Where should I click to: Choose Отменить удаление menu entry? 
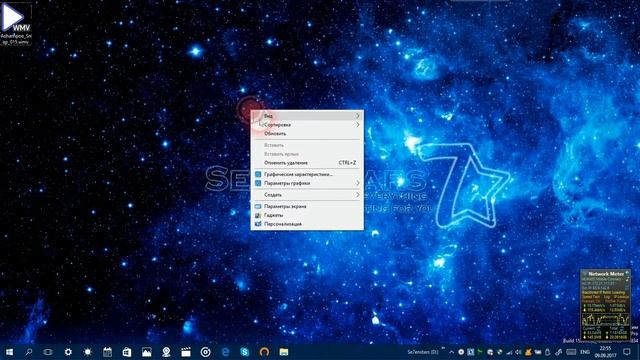point(307,163)
